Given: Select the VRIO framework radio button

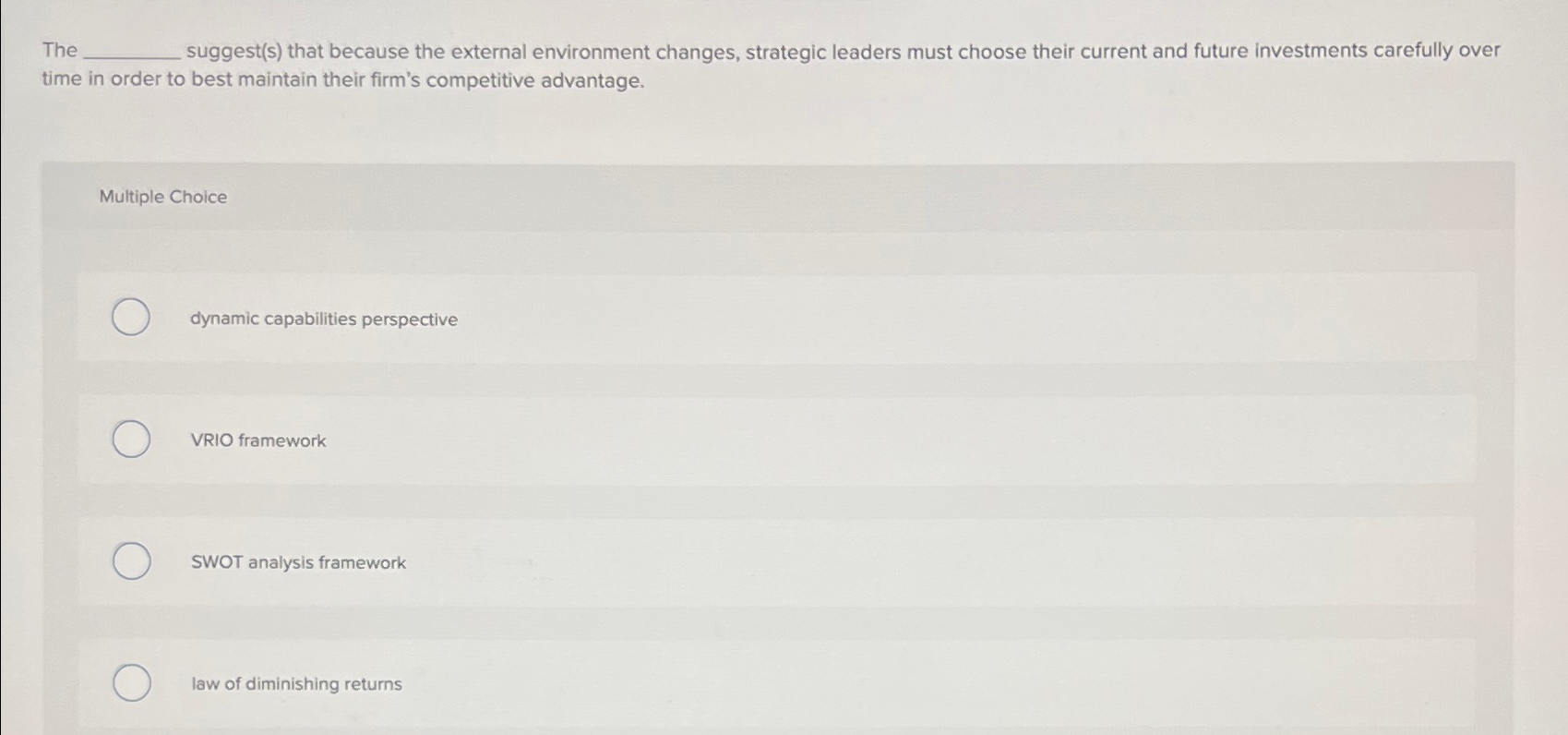Looking at the screenshot, I should [x=130, y=439].
